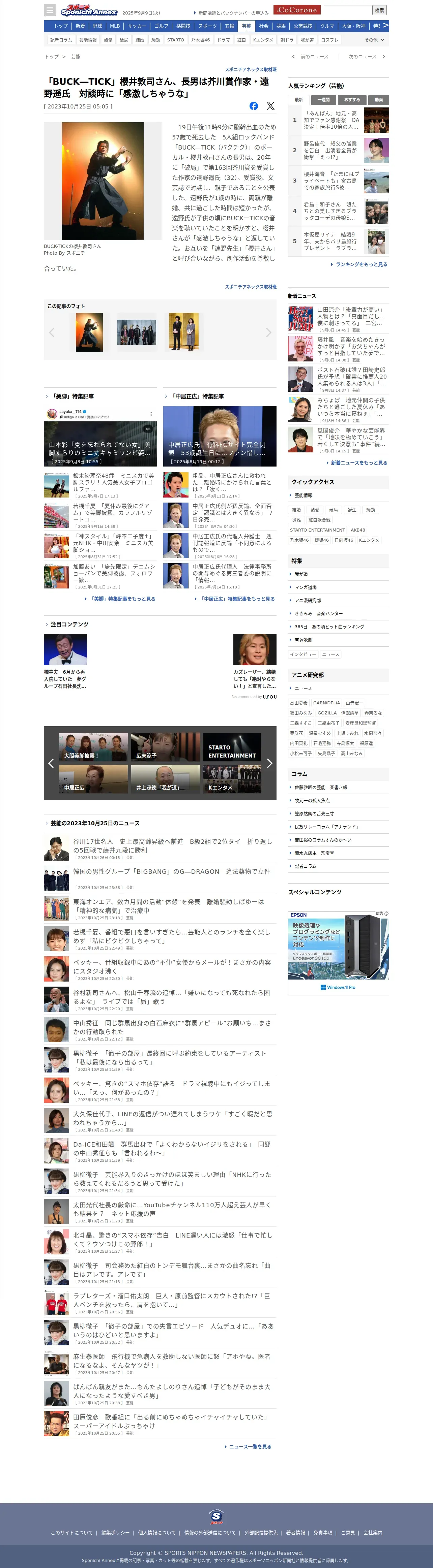Open the EPSON advertisement image

[x=338, y=953]
